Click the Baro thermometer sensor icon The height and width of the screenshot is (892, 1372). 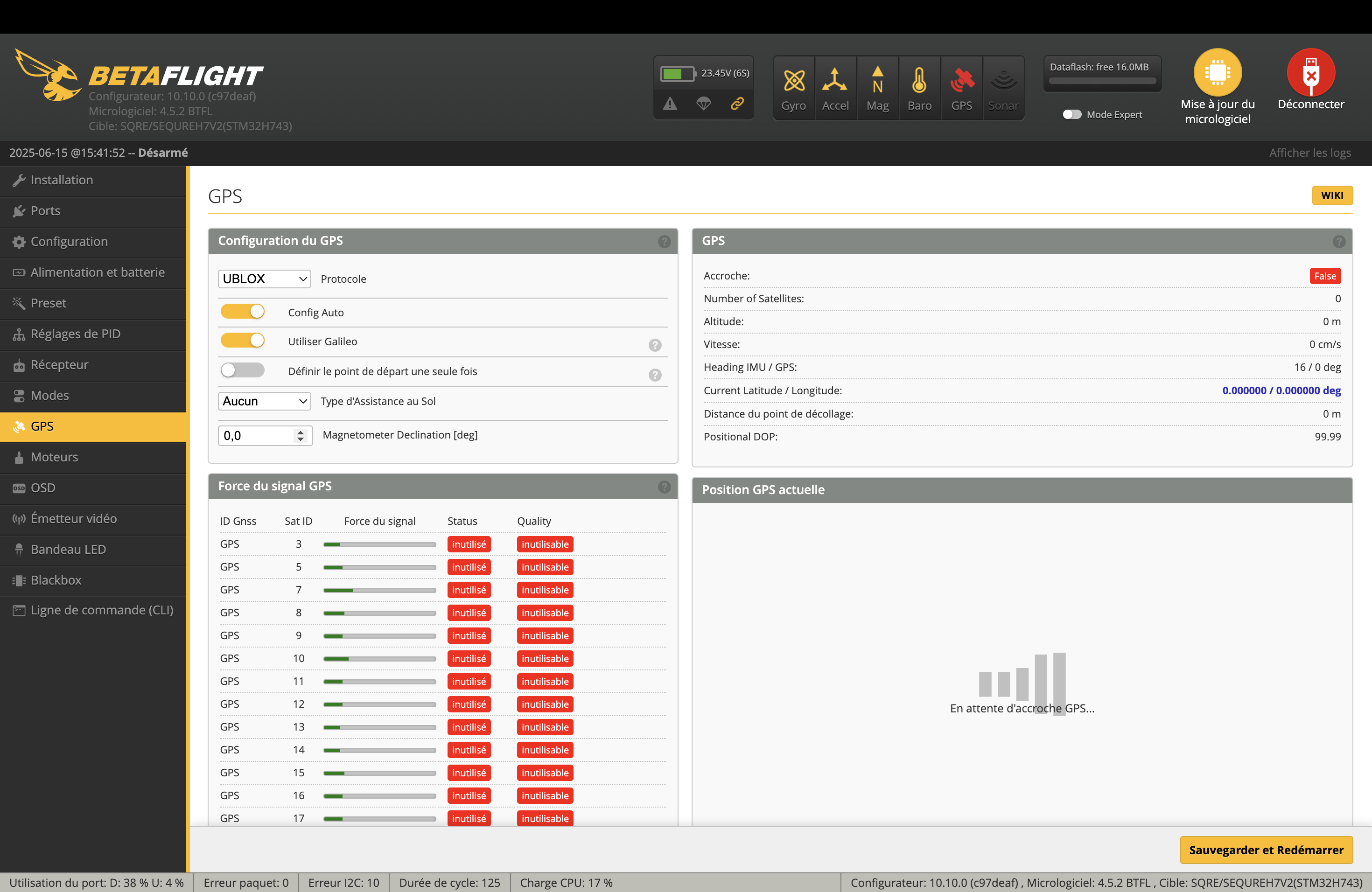click(x=919, y=81)
